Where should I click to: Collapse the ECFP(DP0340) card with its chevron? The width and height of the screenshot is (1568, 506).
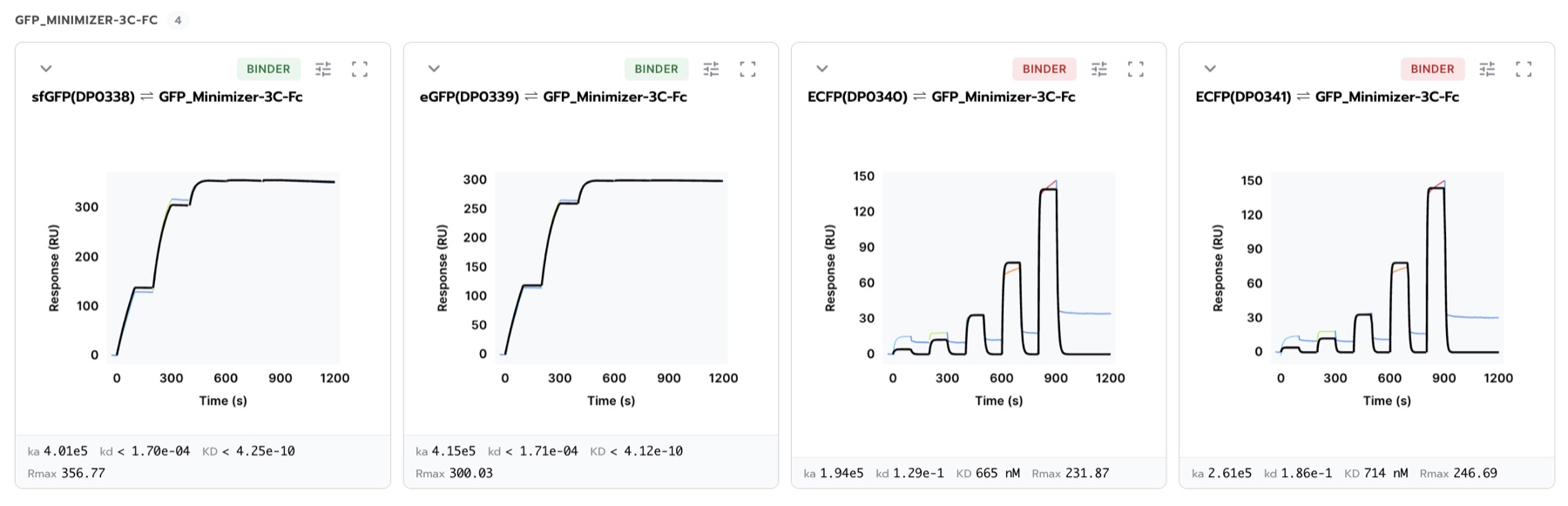(821, 69)
